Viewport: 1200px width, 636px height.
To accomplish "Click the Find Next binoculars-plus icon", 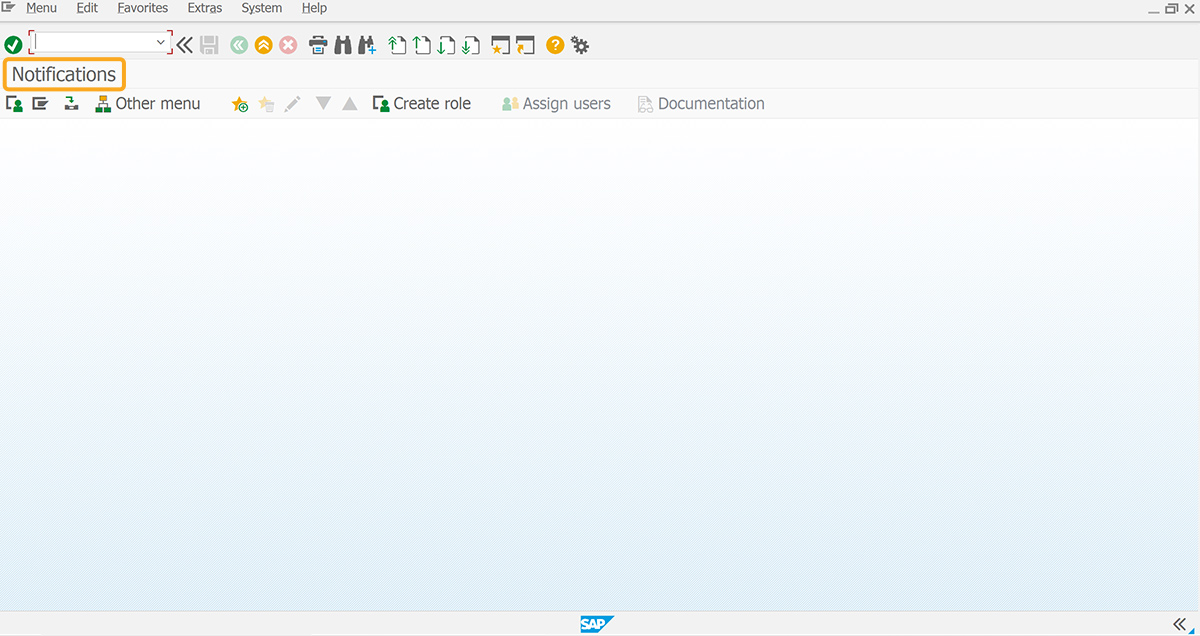I will click(x=367, y=45).
